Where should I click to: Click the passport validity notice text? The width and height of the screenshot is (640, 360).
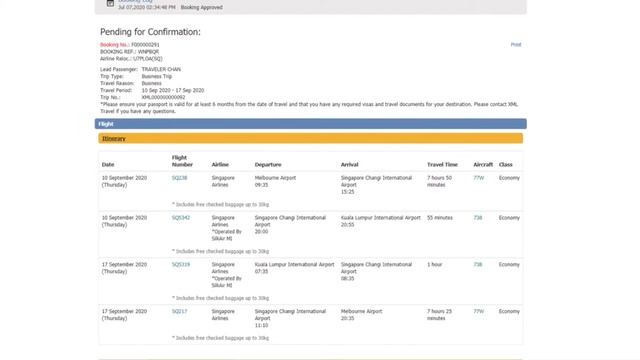[309, 108]
